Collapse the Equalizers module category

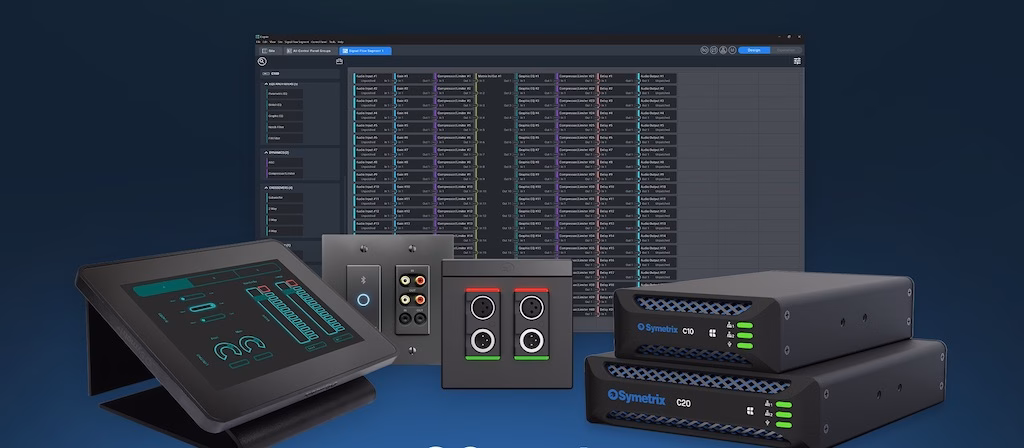[264, 85]
